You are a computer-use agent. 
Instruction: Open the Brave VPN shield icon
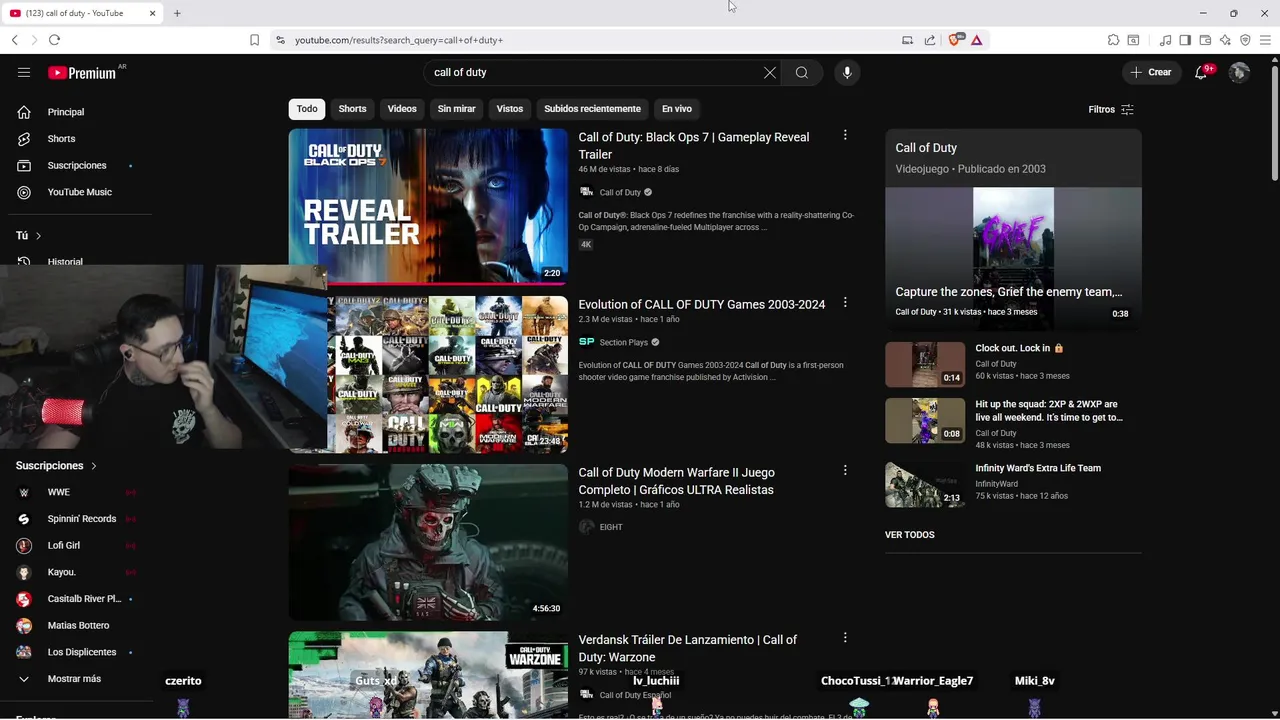coord(1245,40)
